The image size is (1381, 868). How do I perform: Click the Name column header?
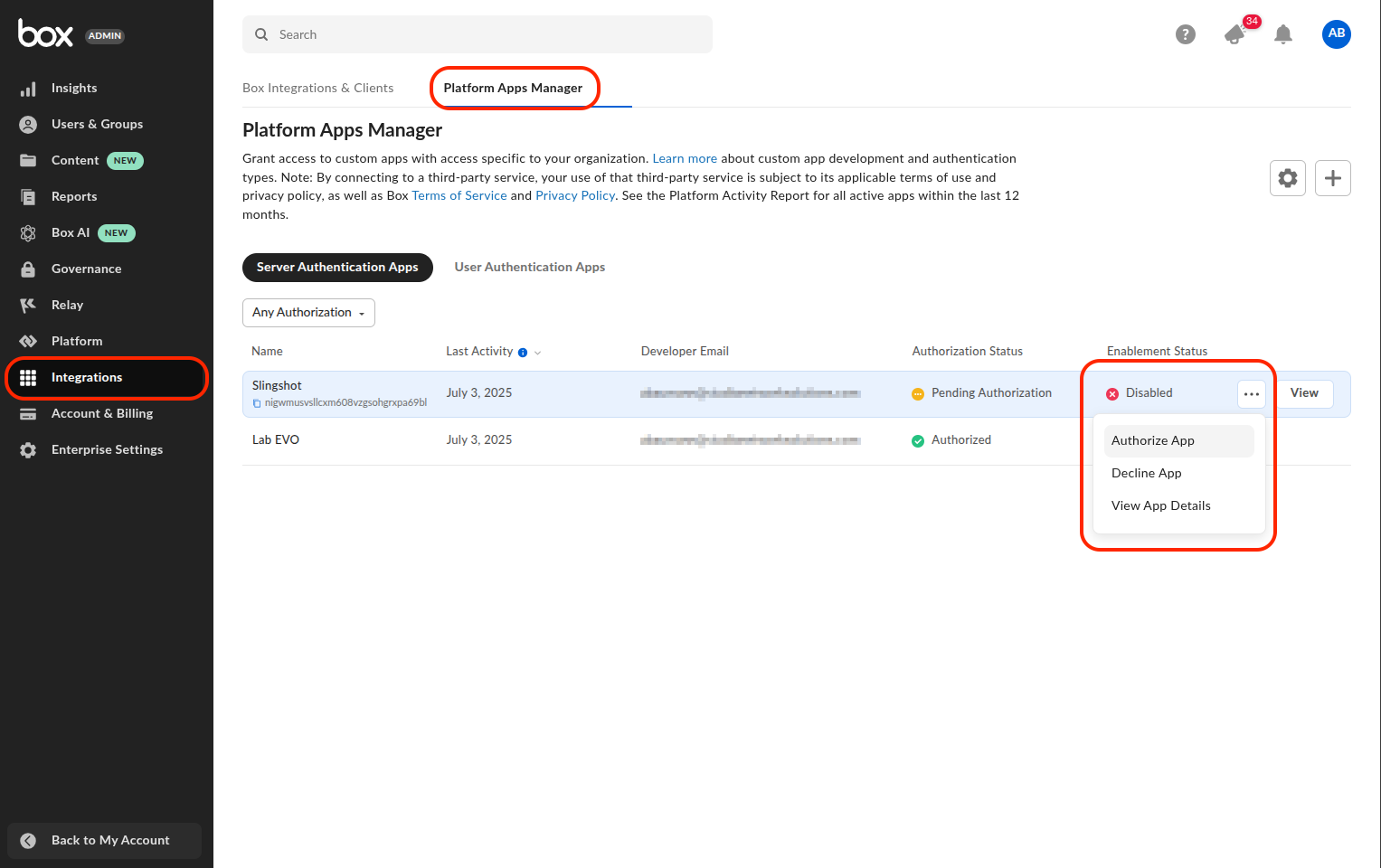point(267,352)
